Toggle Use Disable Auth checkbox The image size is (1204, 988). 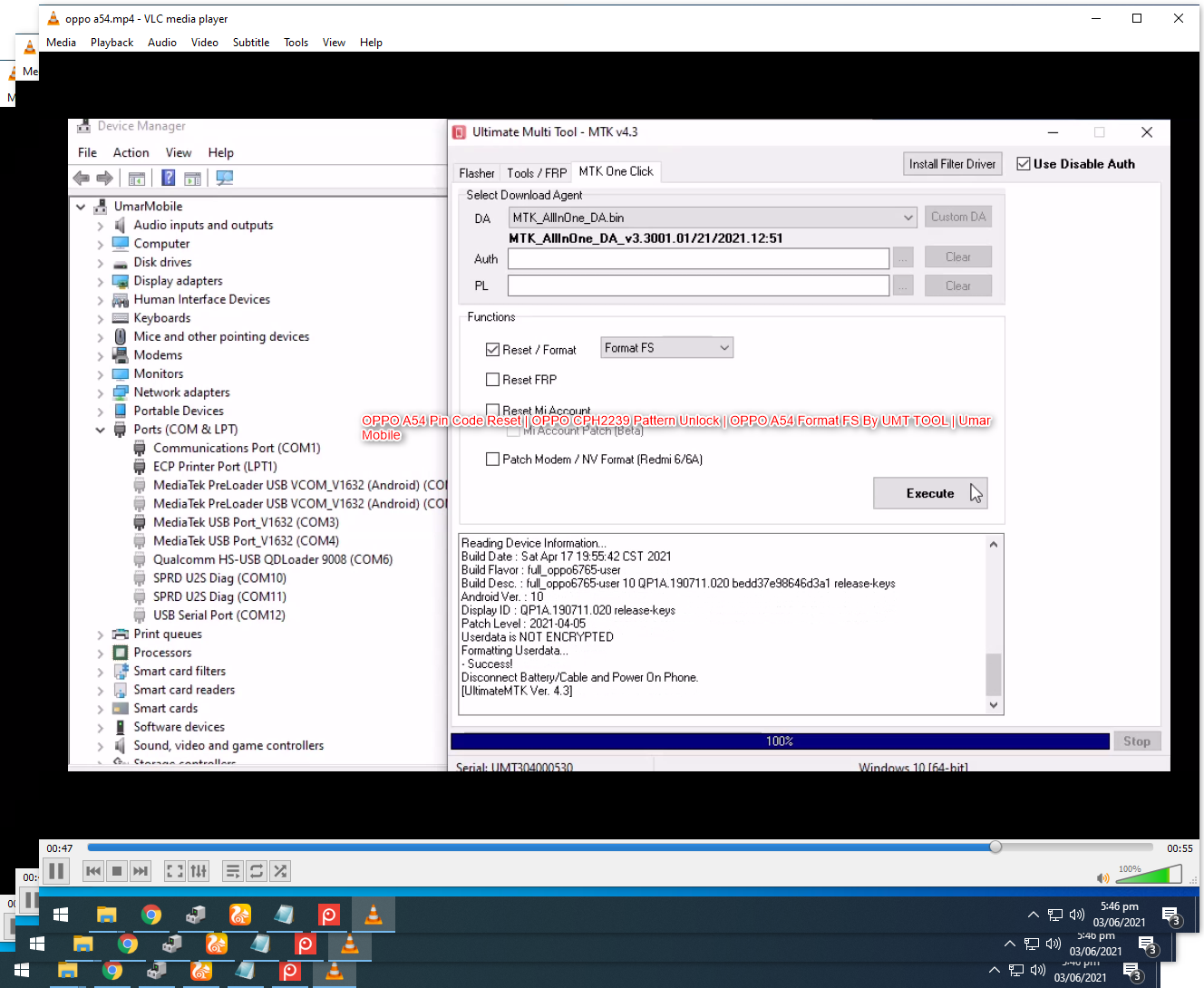(x=1024, y=164)
